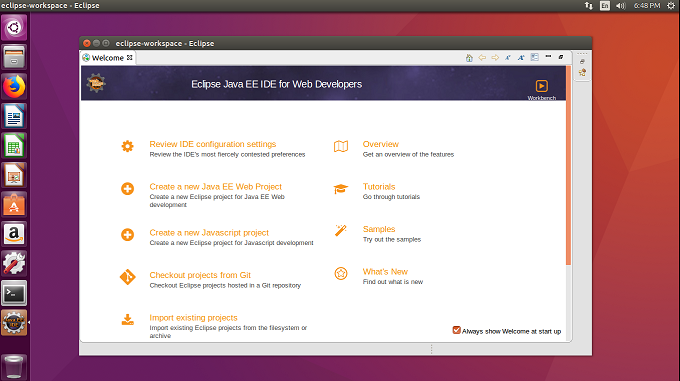Open Firefox from the Ubuntu launcher
The height and width of the screenshot is (381, 680).
14,86
